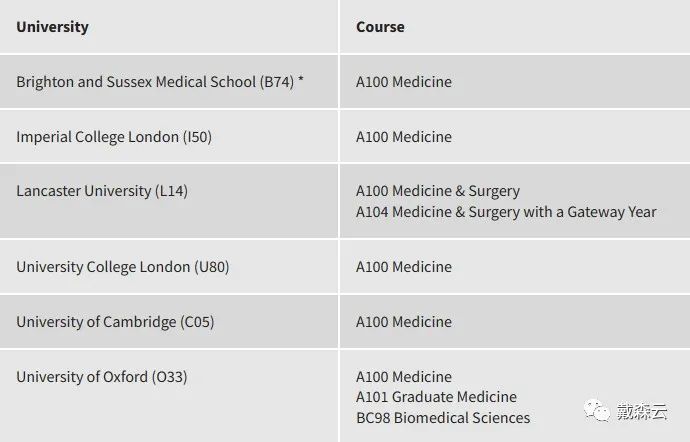Select the Course column header
The width and height of the screenshot is (690, 442).
[380, 27]
